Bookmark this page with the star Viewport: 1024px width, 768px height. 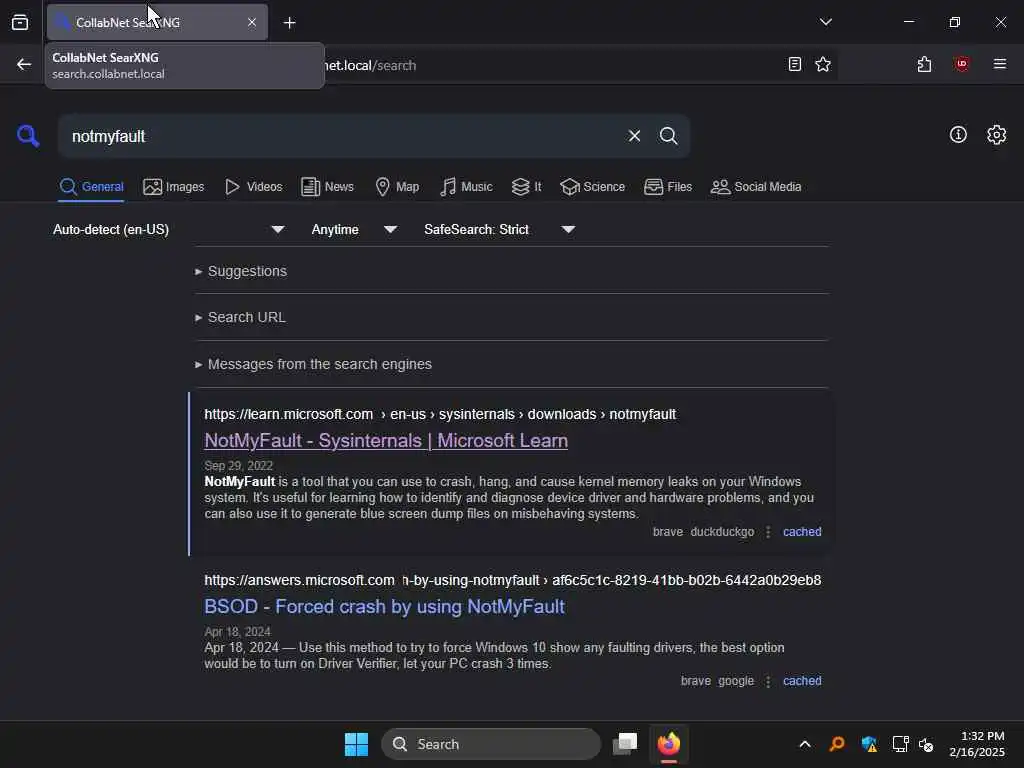[x=823, y=64]
